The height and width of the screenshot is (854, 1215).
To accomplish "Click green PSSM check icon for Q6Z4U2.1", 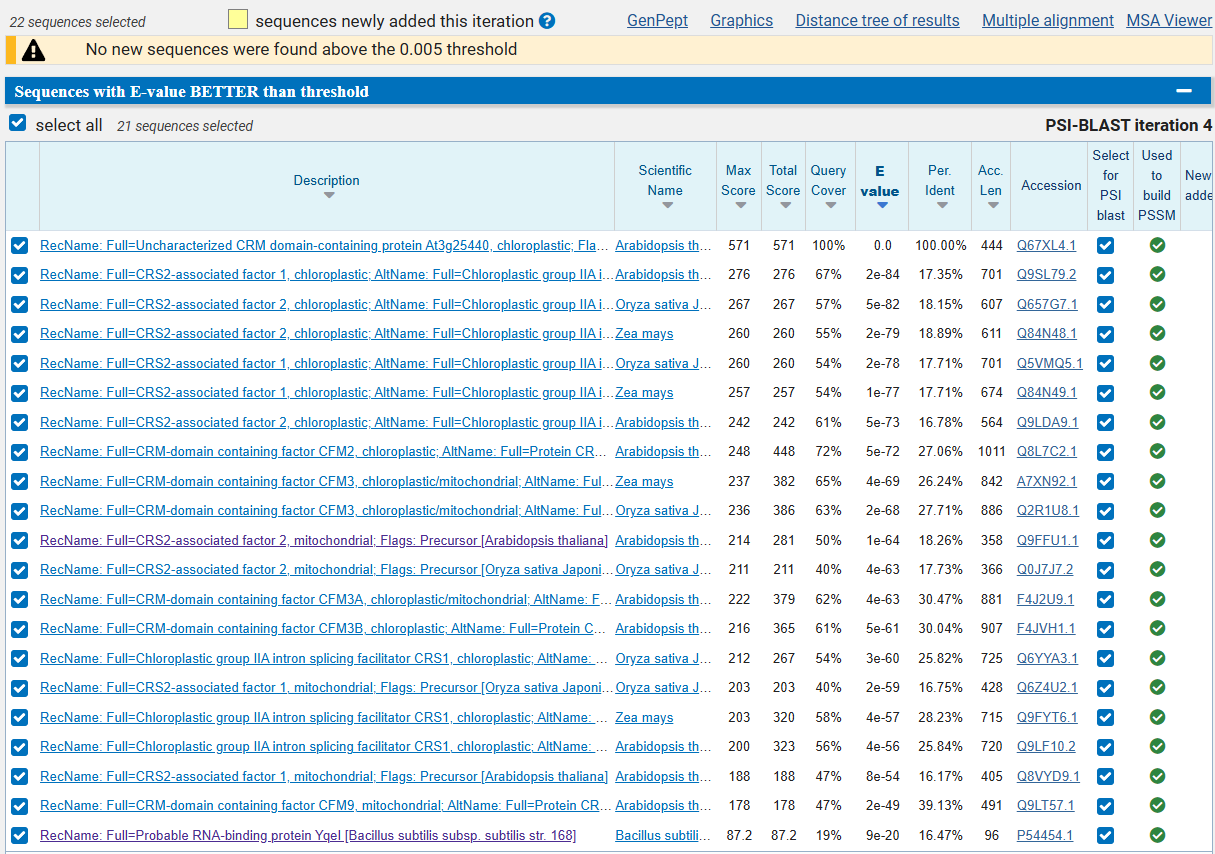I will click(x=1157, y=687).
